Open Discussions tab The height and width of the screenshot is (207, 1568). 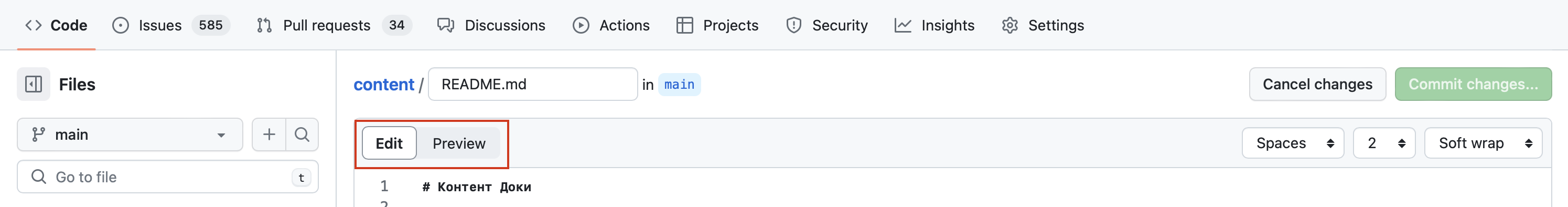pos(491,25)
